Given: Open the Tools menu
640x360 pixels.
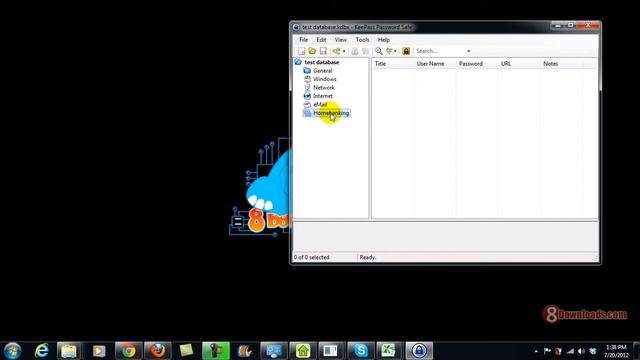Looking at the screenshot, I should (362, 40).
